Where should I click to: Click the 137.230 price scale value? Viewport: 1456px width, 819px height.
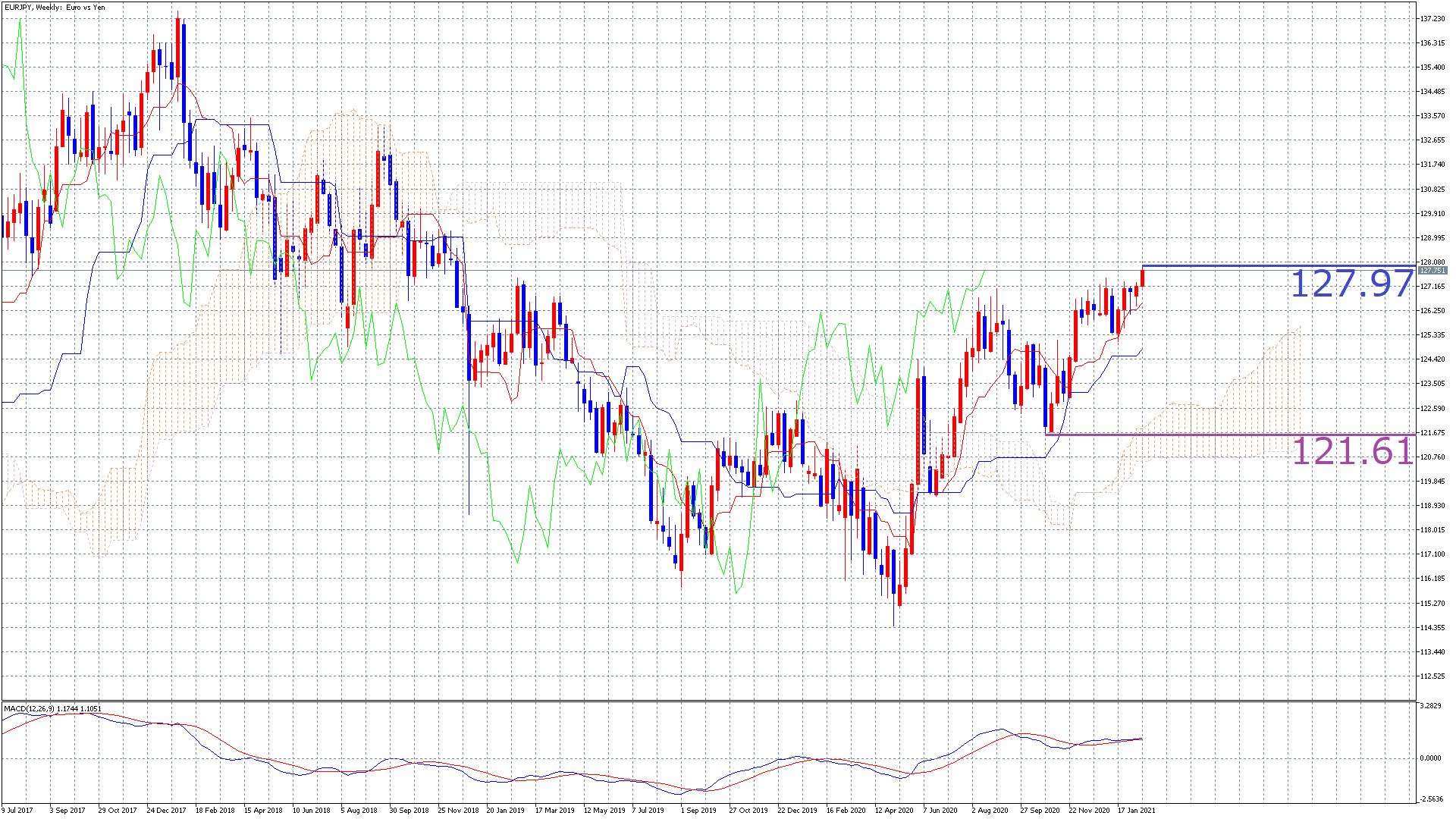1432,18
